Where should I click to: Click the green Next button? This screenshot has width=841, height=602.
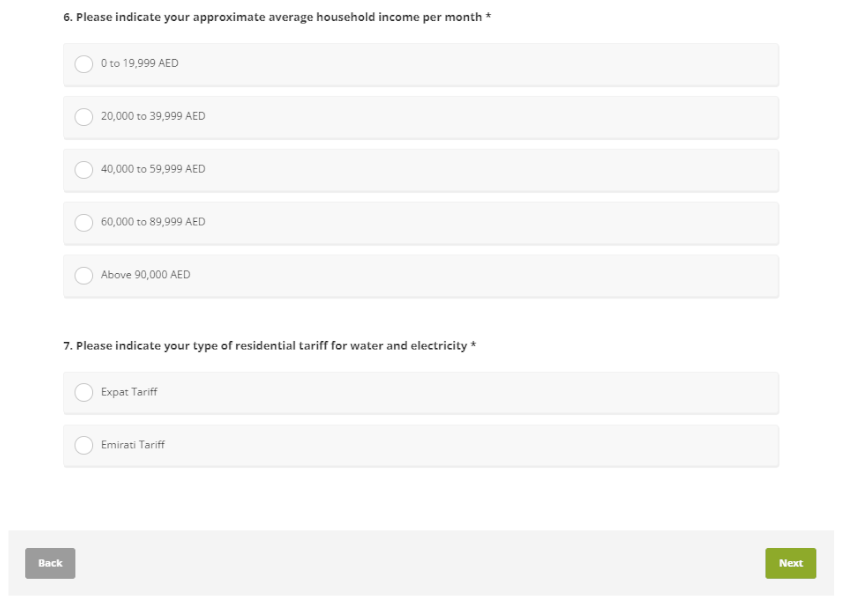(790, 563)
